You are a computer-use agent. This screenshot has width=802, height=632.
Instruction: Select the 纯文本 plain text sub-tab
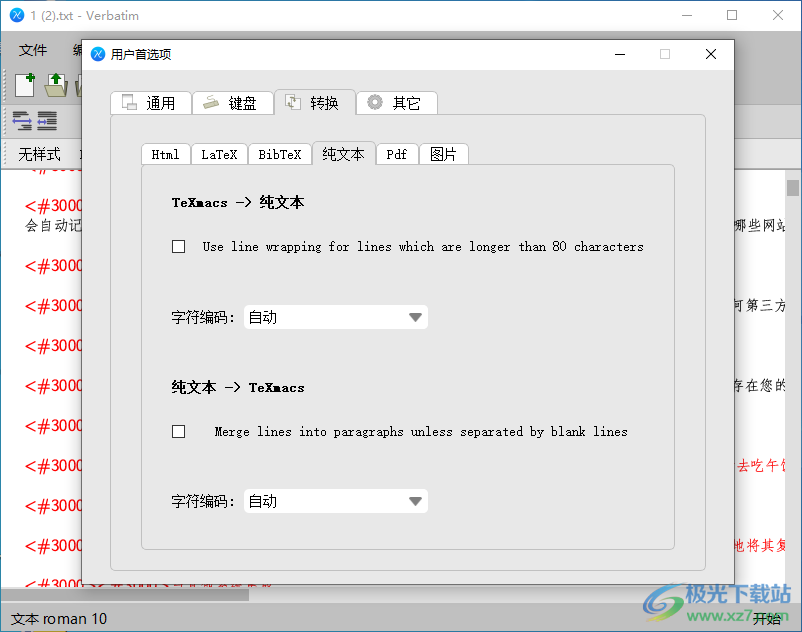click(x=344, y=153)
